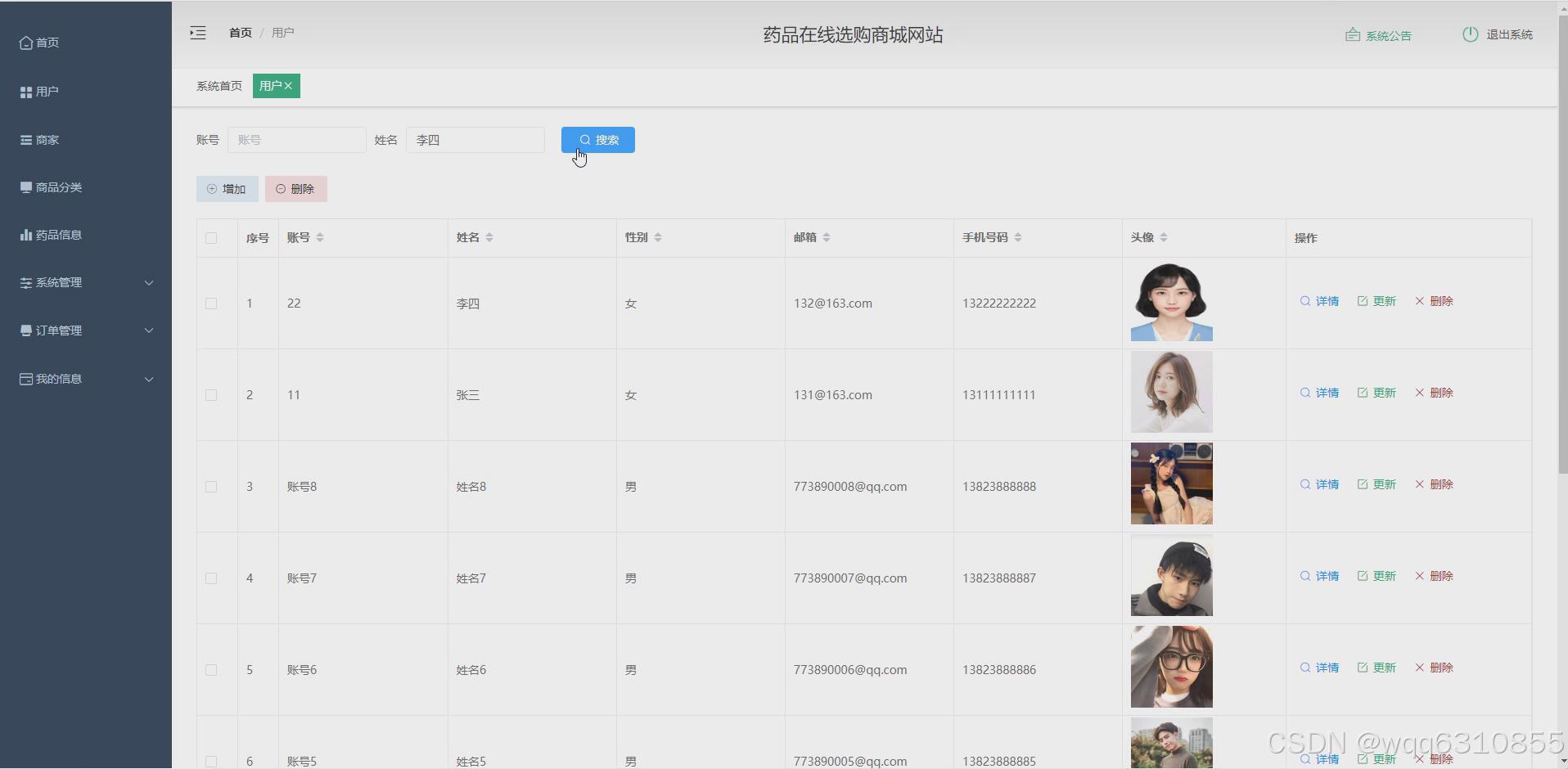Viewport: 1568px width, 769px height.
Task: Expand the 我的信息 submenu
Action: pyautogui.click(x=86, y=379)
